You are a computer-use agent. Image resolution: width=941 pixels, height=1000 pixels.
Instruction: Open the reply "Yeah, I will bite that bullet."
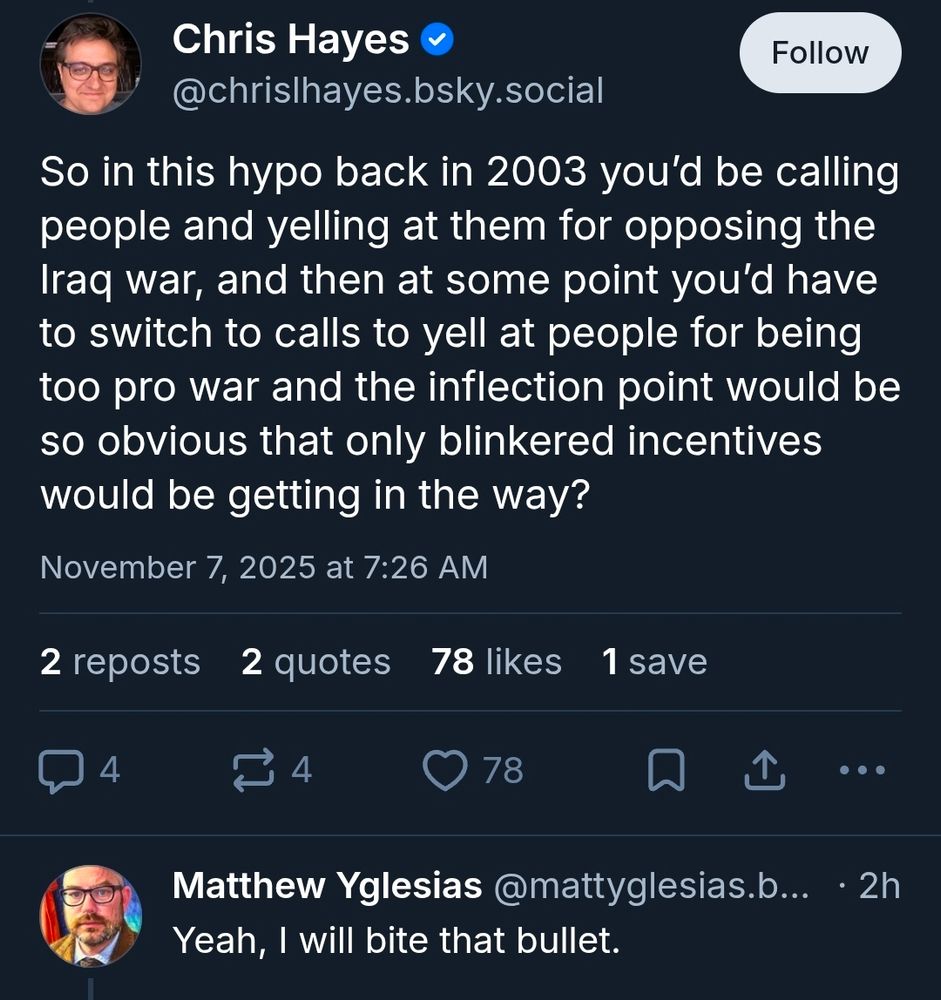pyautogui.click(x=396, y=940)
